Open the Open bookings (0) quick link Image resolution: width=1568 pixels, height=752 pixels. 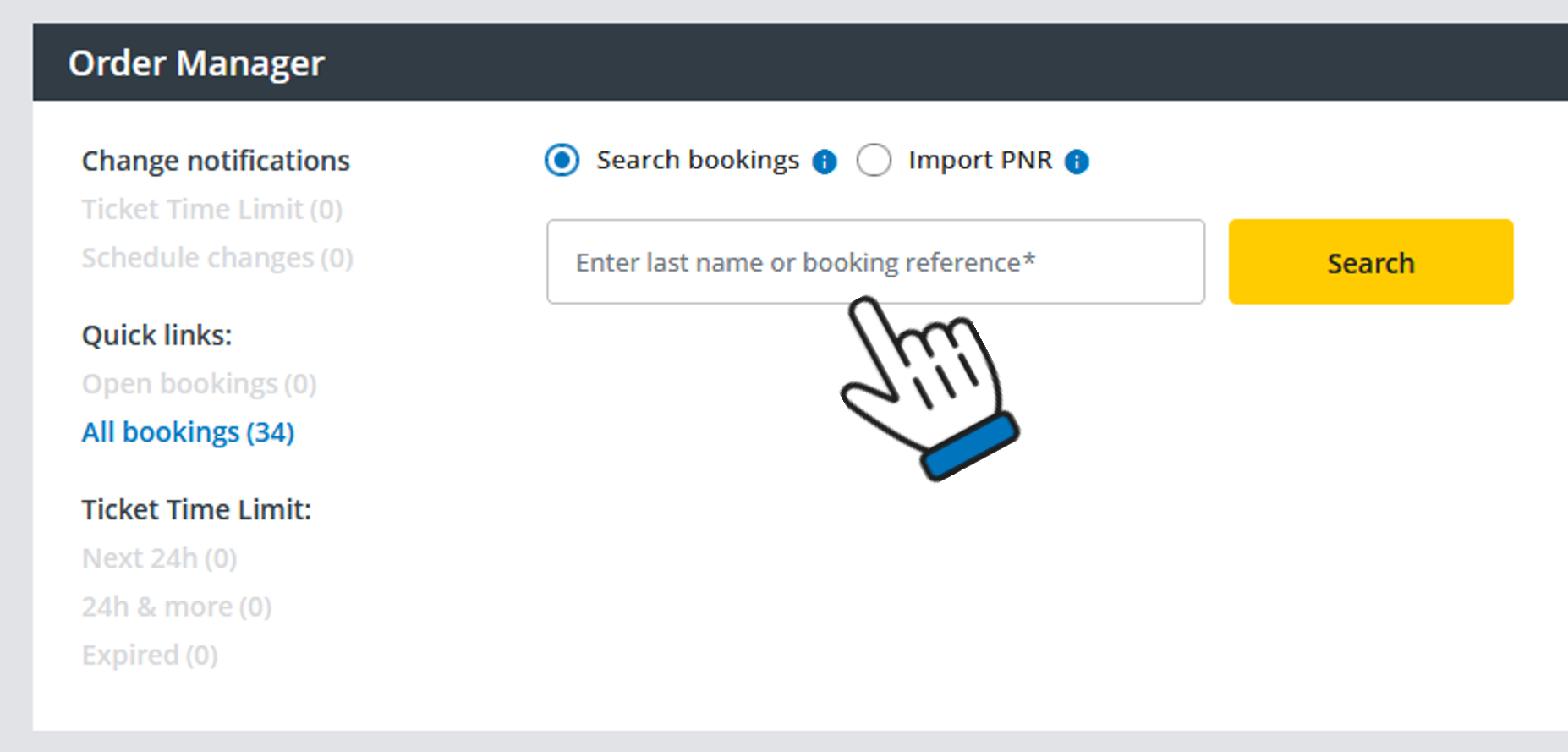click(x=199, y=384)
